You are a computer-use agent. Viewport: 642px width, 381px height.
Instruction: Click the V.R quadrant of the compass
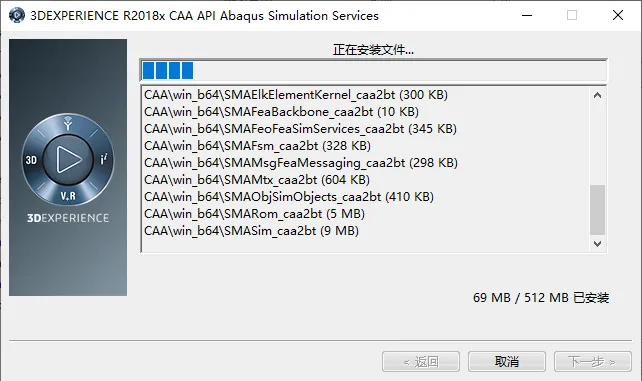pyautogui.click(x=68, y=196)
